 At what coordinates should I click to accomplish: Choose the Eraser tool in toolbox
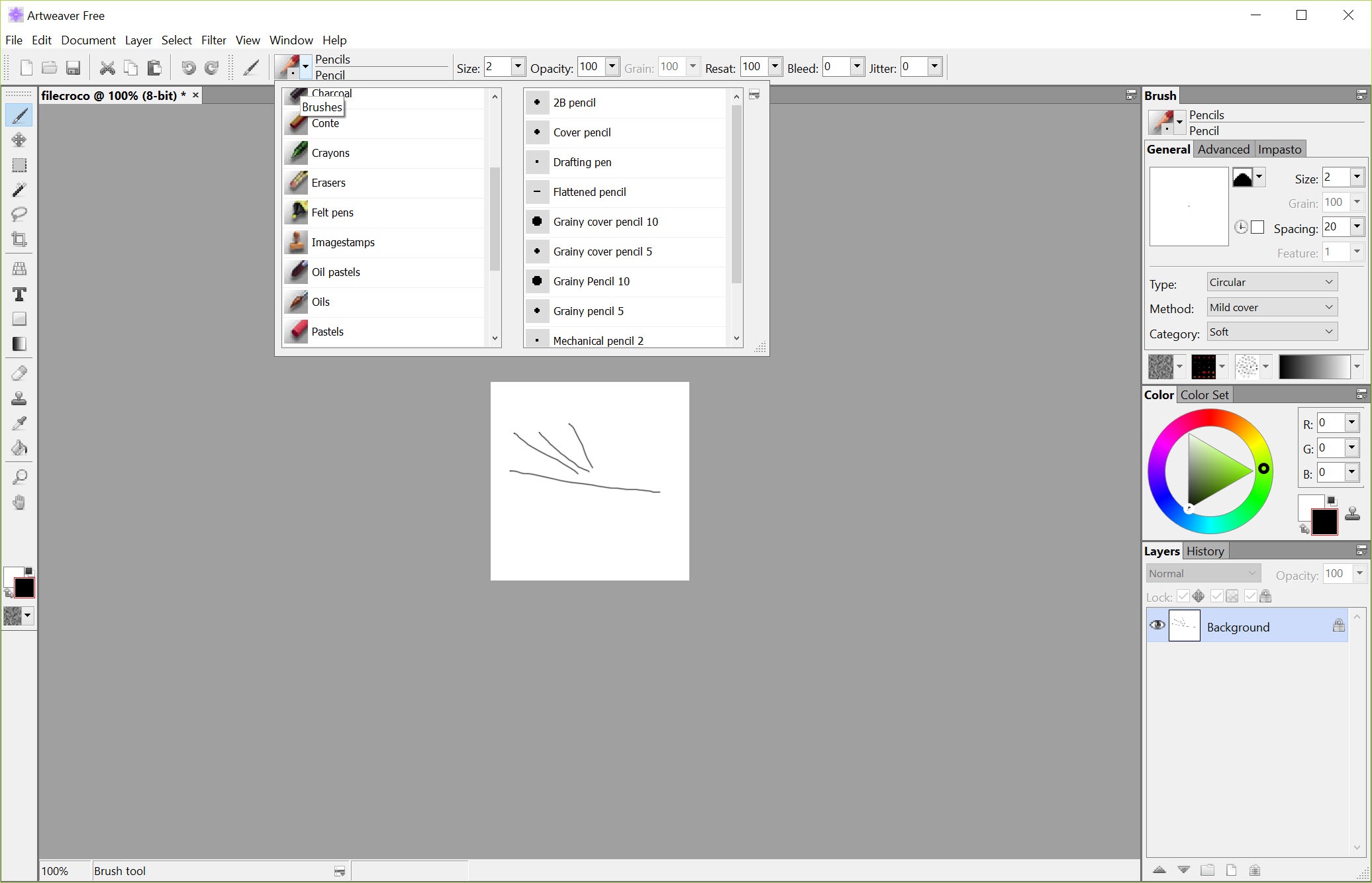19,373
